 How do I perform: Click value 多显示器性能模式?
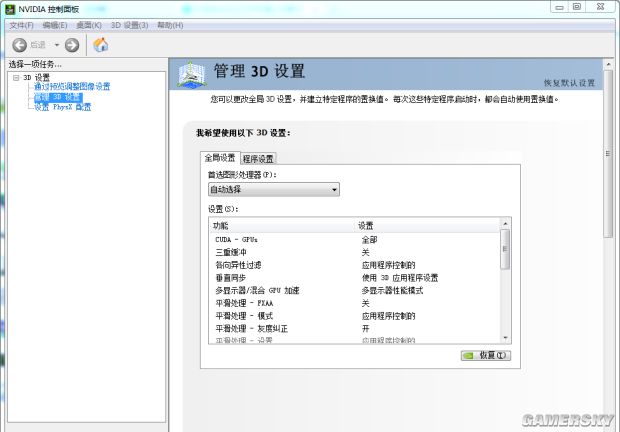(392, 291)
